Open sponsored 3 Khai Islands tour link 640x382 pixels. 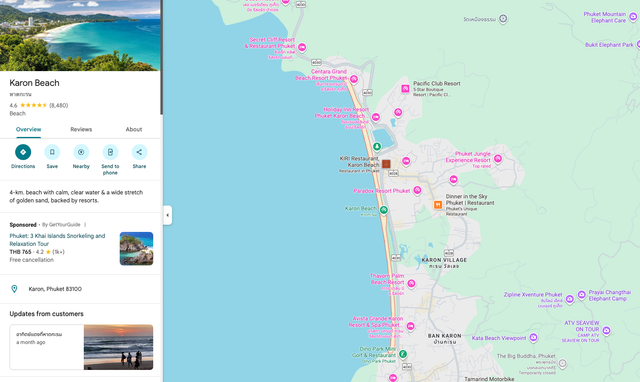[57, 240]
